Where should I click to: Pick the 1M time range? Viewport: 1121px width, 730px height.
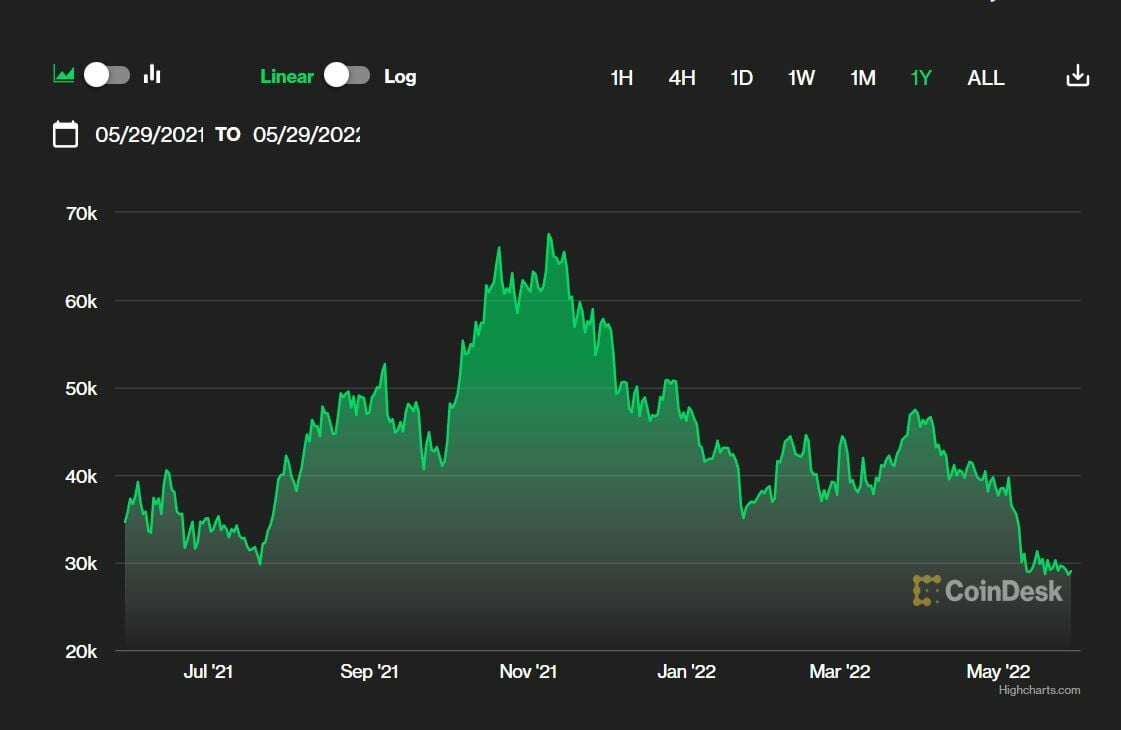(863, 78)
